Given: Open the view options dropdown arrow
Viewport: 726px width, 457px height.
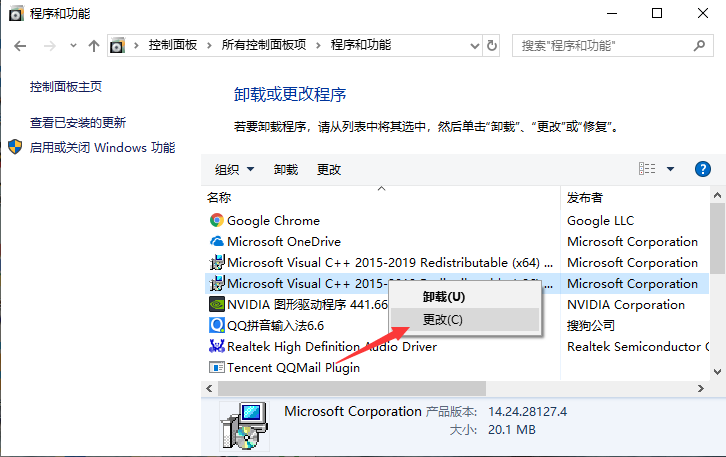Looking at the screenshot, I should (x=670, y=170).
